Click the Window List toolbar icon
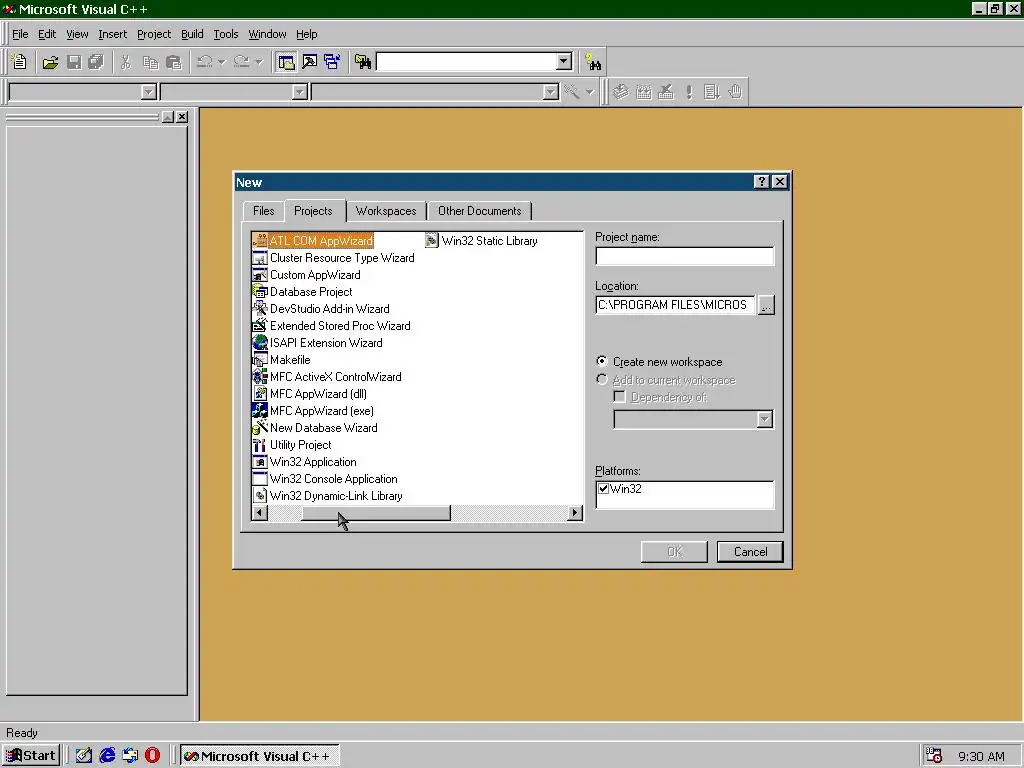Screen dimensions: 1024x768 [x=332, y=62]
